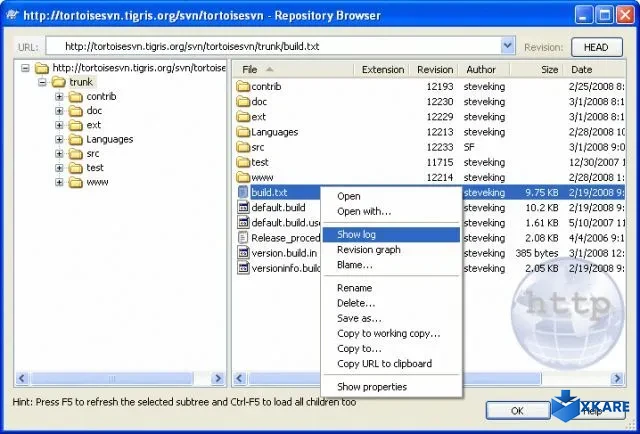The height and width of the screenshot is (434, 640).
Task: Click the default.build.user file icon
Action: click(x=243, y=223)
